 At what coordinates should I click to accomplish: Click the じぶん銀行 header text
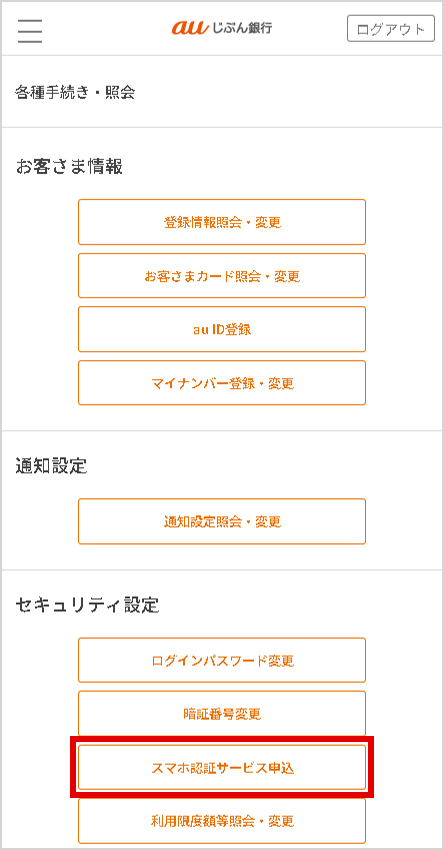241,28
